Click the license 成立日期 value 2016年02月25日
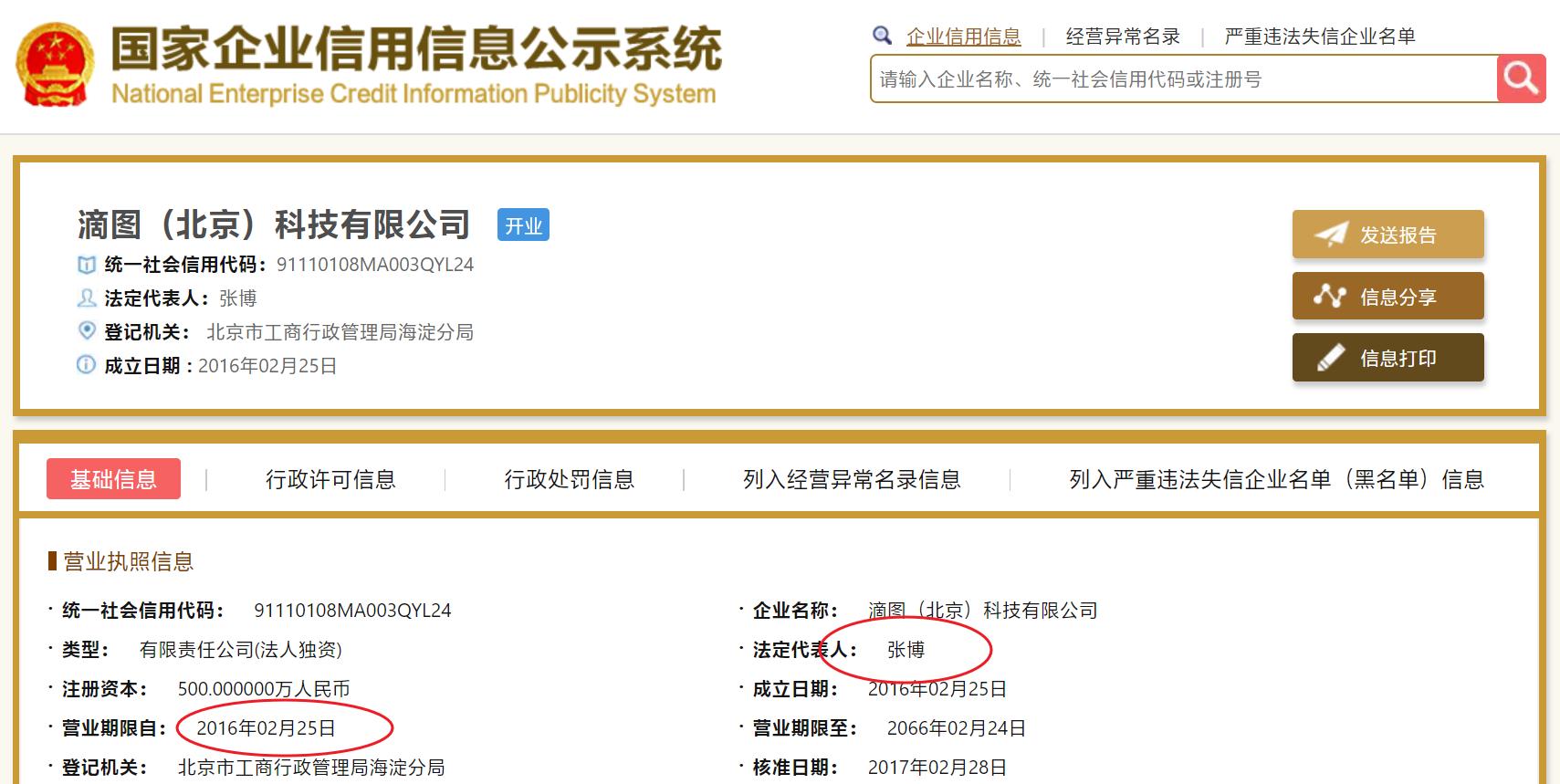Image resolution: width=1560 pixels, height=784 pixels. coord(937,689)
